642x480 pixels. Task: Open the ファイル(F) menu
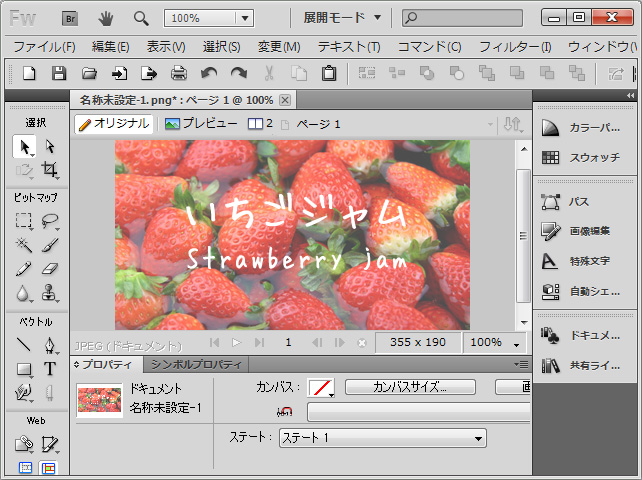click(x=44, y=47)
